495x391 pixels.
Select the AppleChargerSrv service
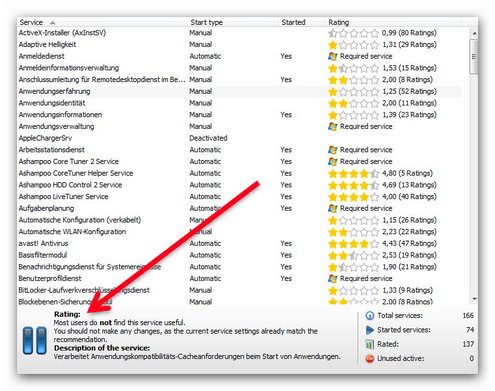pyautogui.click(x=45, y=138)
